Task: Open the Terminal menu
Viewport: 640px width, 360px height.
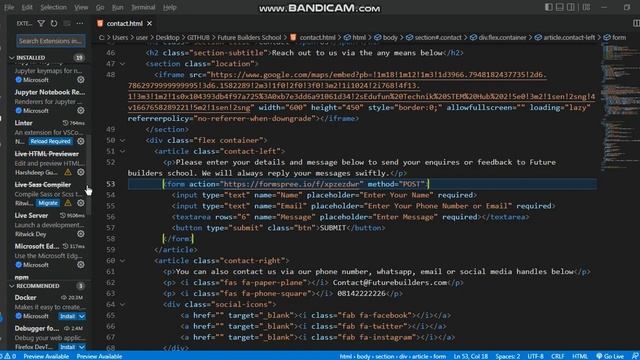Action: tap(143, 7)
